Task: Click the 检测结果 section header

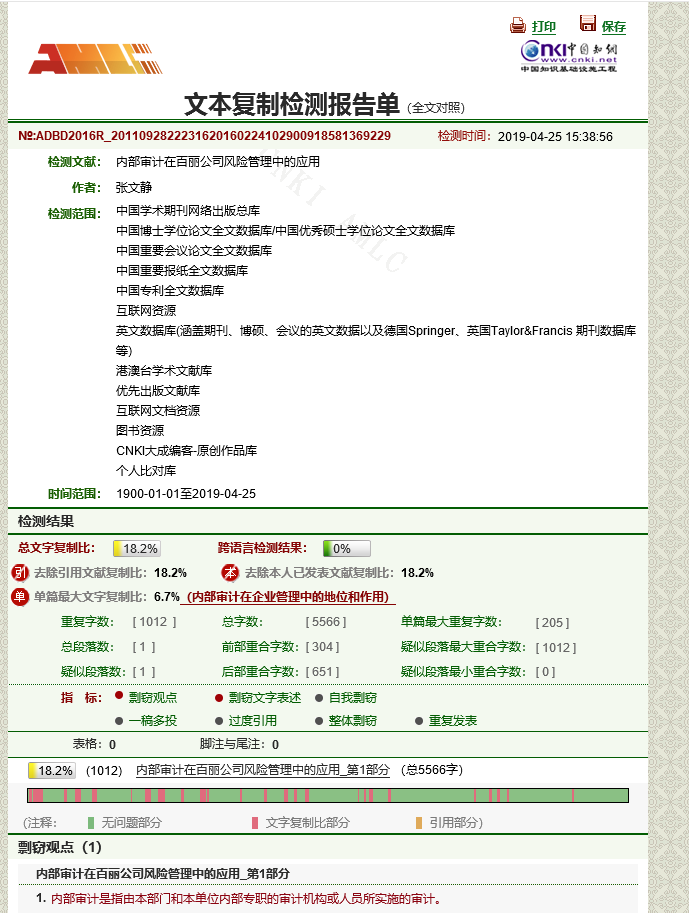Action: coord(46,521)
